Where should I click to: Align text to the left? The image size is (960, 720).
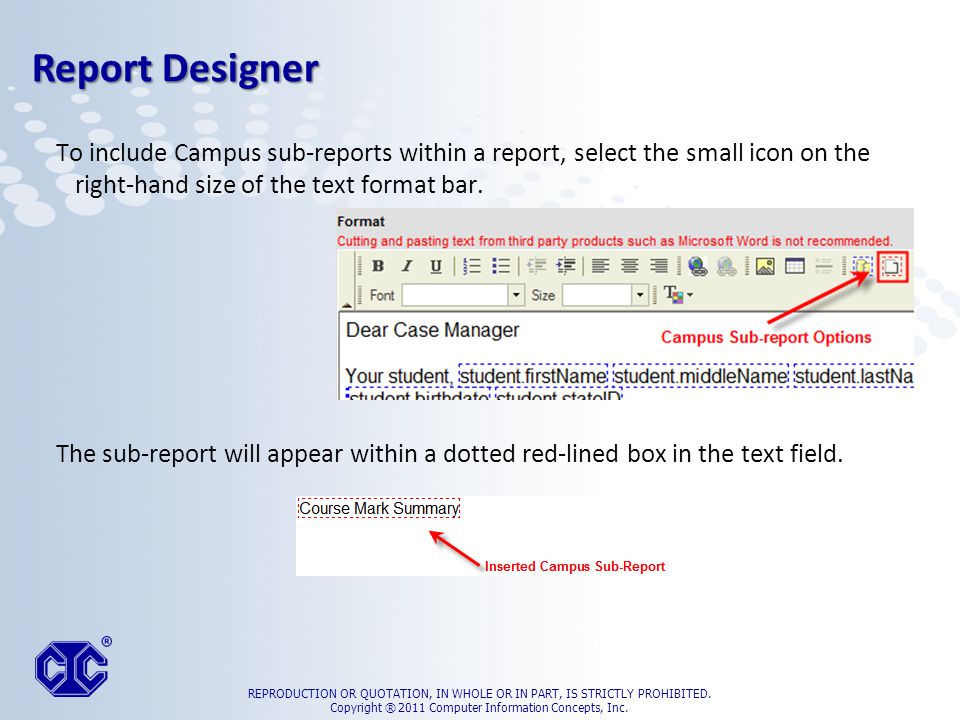coord(601,266)
